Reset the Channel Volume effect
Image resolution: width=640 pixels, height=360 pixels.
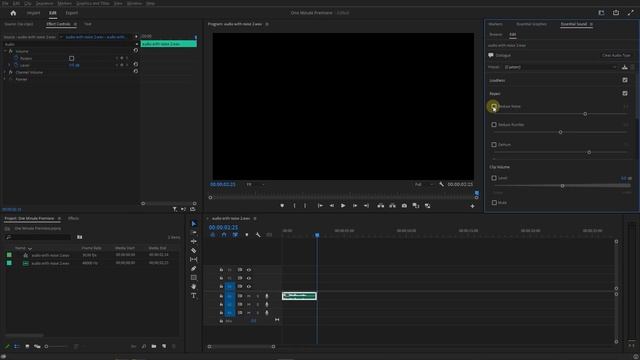(136, 71)
